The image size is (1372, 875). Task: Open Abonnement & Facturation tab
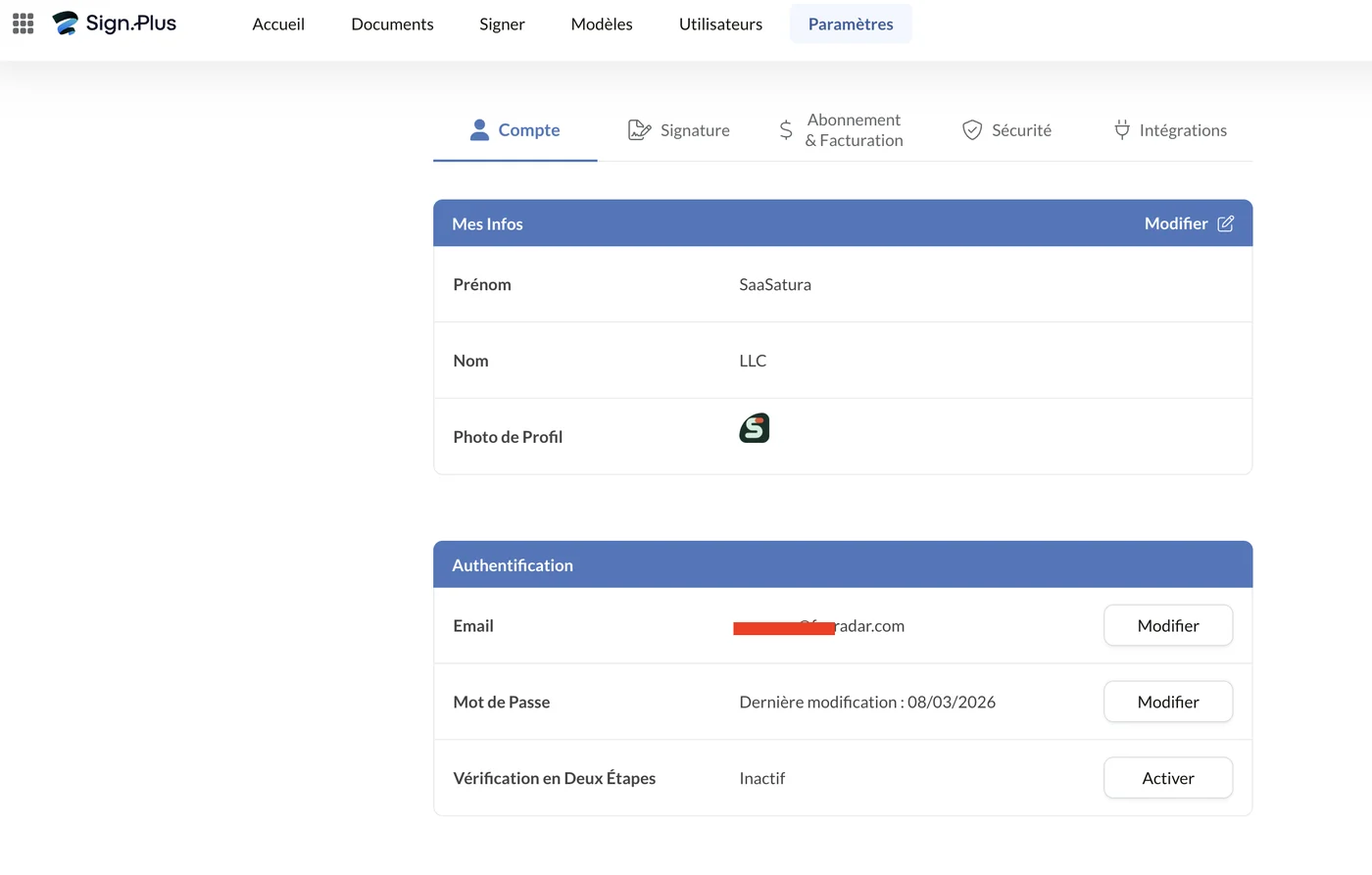[842, 130]
